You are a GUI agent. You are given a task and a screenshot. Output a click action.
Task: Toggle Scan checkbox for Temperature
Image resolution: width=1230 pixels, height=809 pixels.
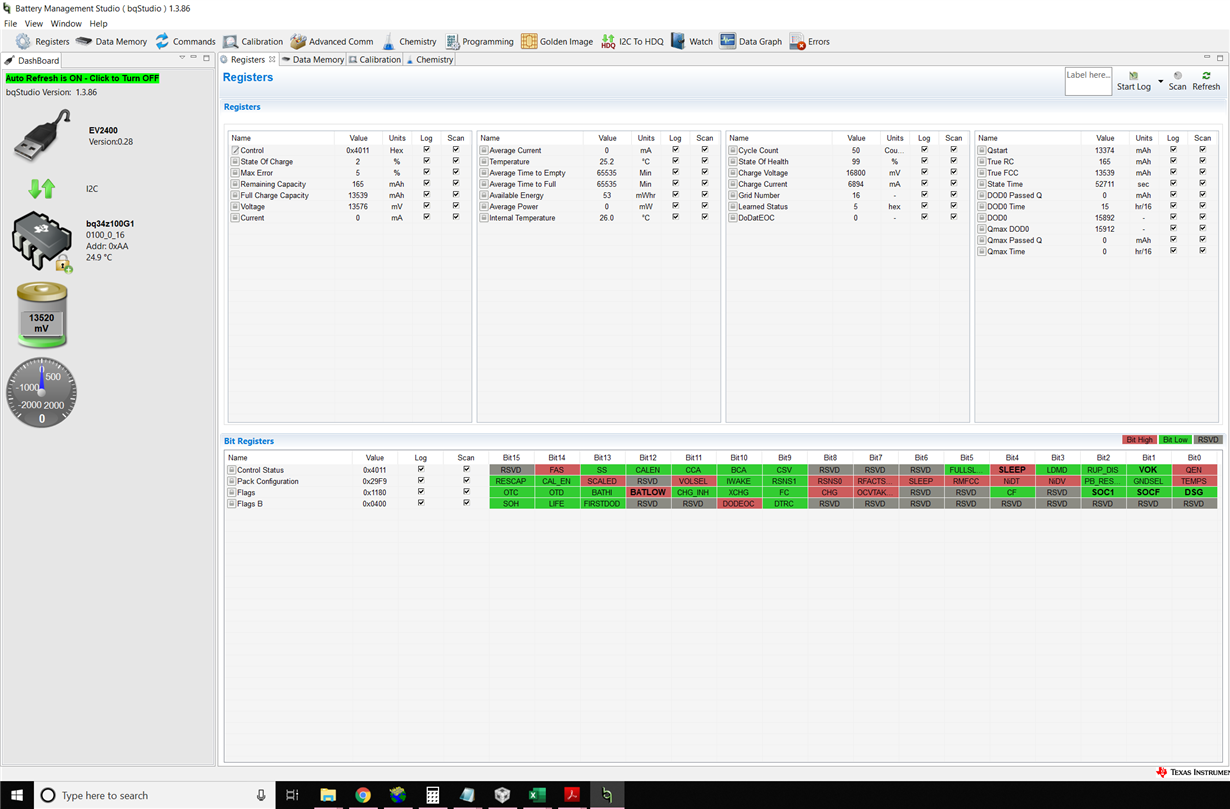[x=705, y=161]
